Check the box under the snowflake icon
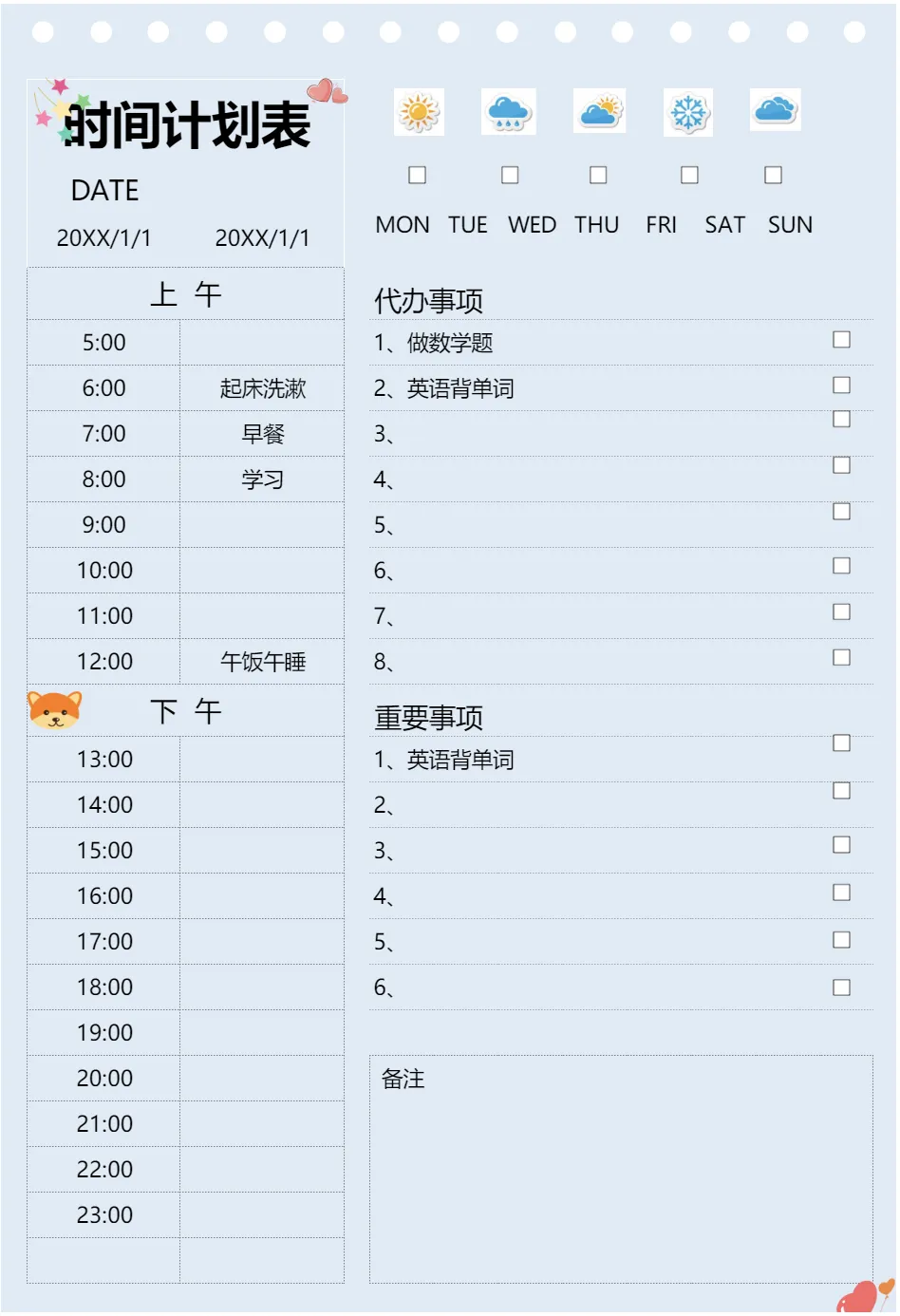Image resolution: width=900 pixels, height=1316 pixels. (689, 175)
